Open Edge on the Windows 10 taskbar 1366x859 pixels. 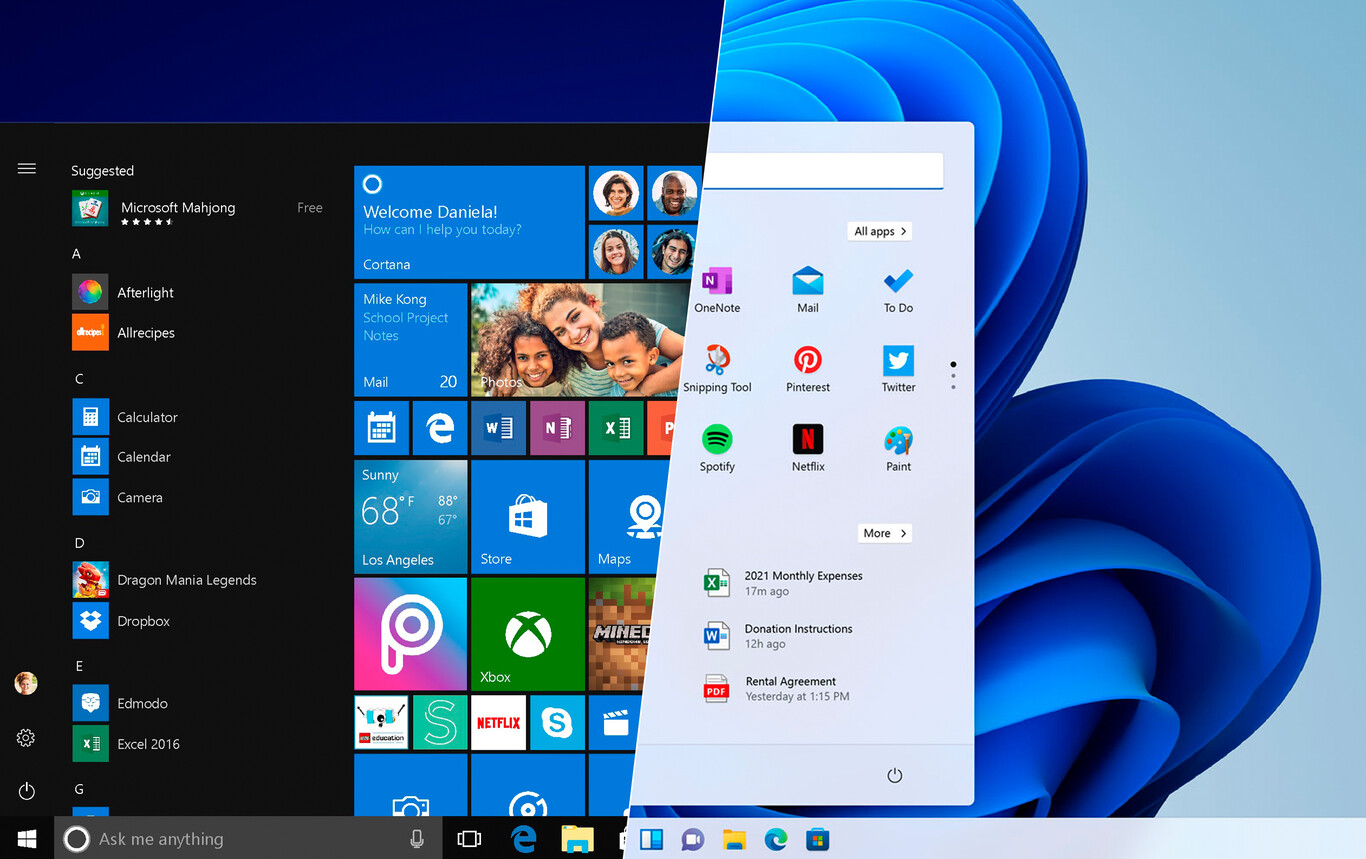pos(524,839)
